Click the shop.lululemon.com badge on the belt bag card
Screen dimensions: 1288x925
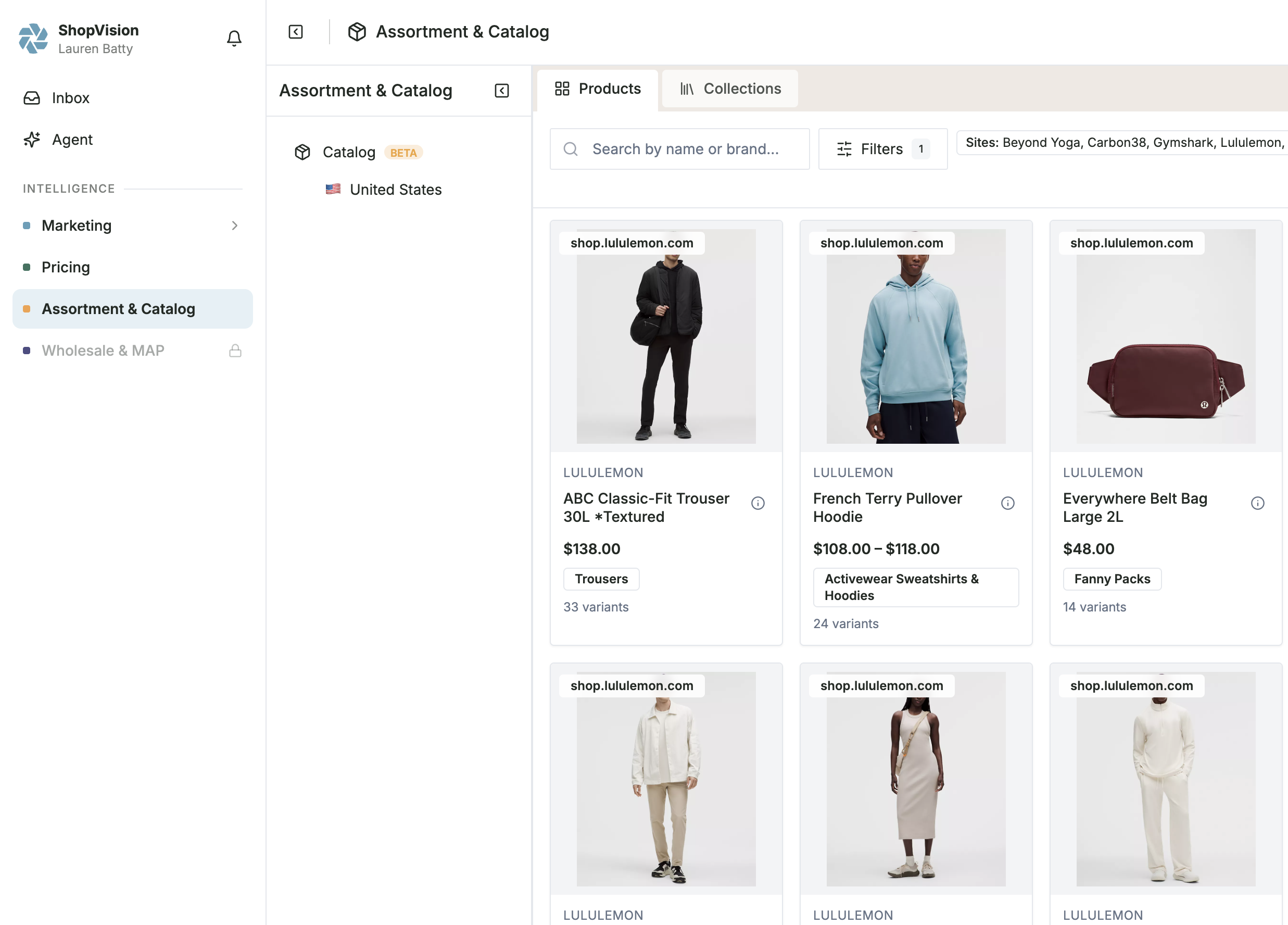pos(1132,243)
